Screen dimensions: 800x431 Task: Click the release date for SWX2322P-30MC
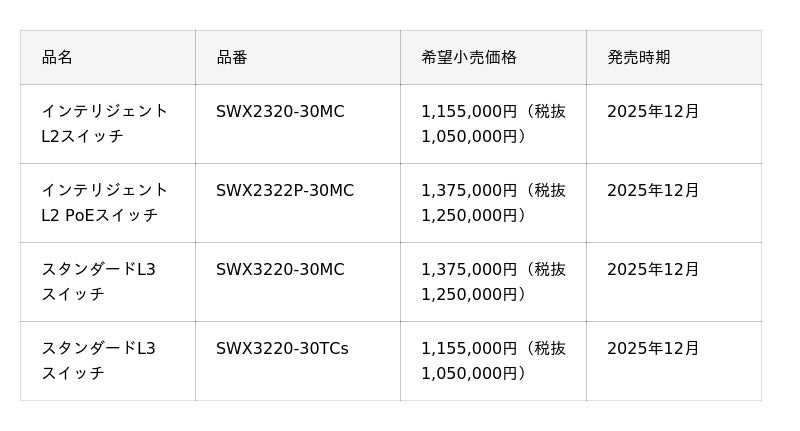(x=653, y=191)
